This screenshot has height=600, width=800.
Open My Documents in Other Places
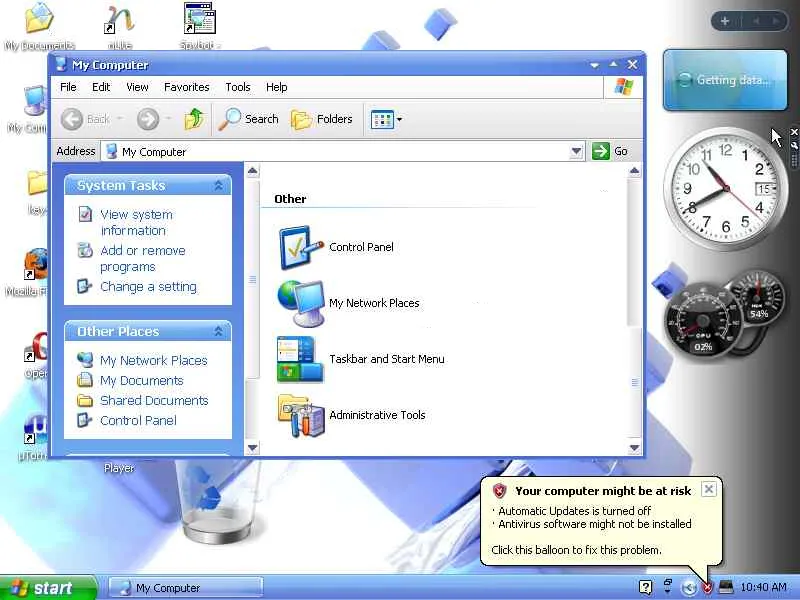click(x=141, y=381)
